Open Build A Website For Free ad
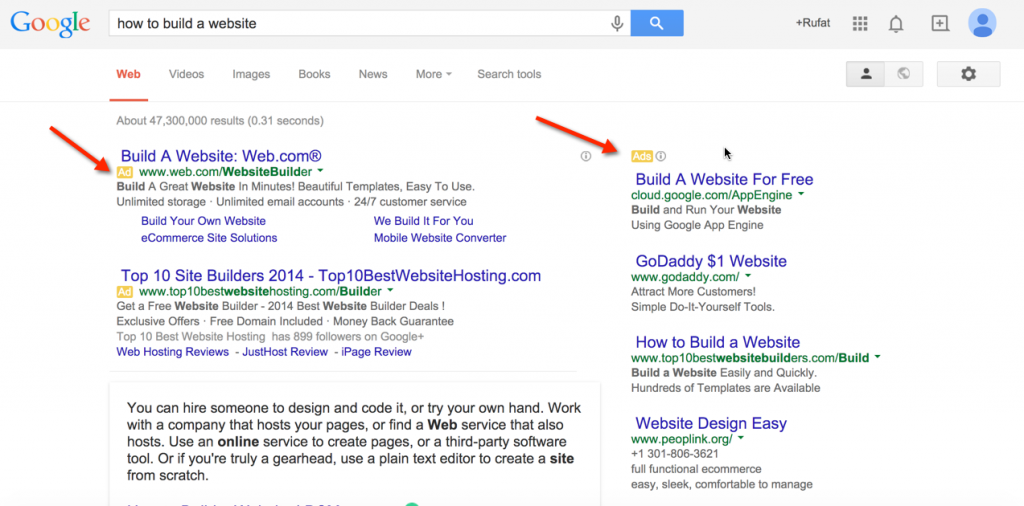 tap(724, 179)
